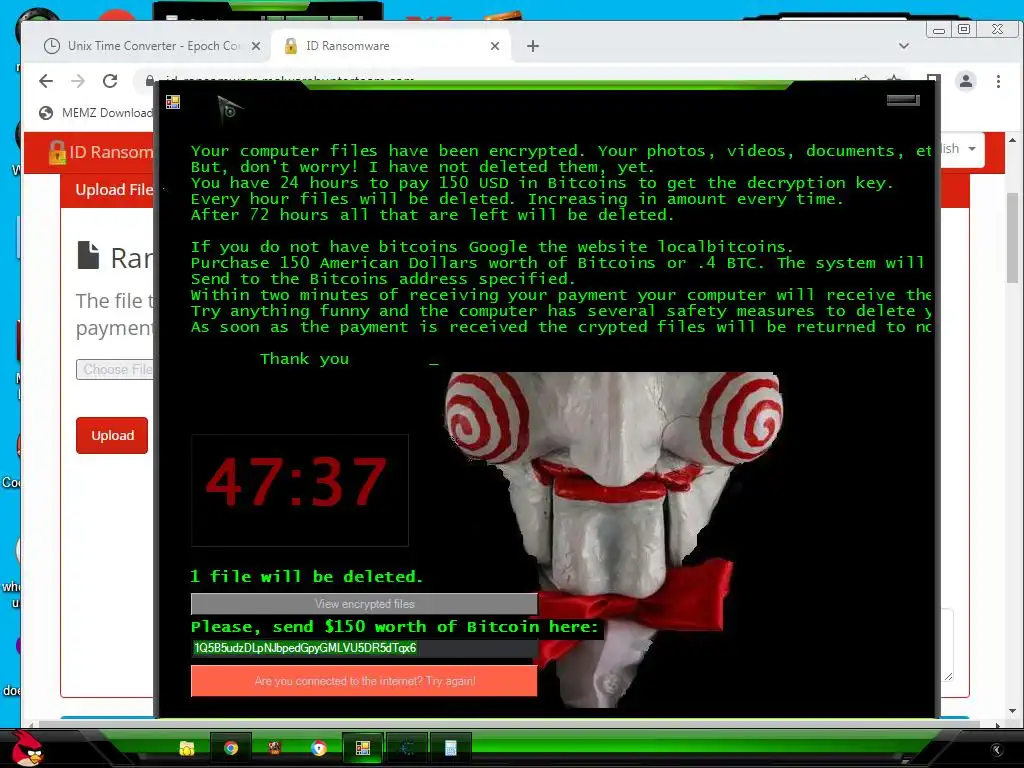Open the first Chrome icon in taskbar
This screenshot has height=768, width=1024.
231,748
